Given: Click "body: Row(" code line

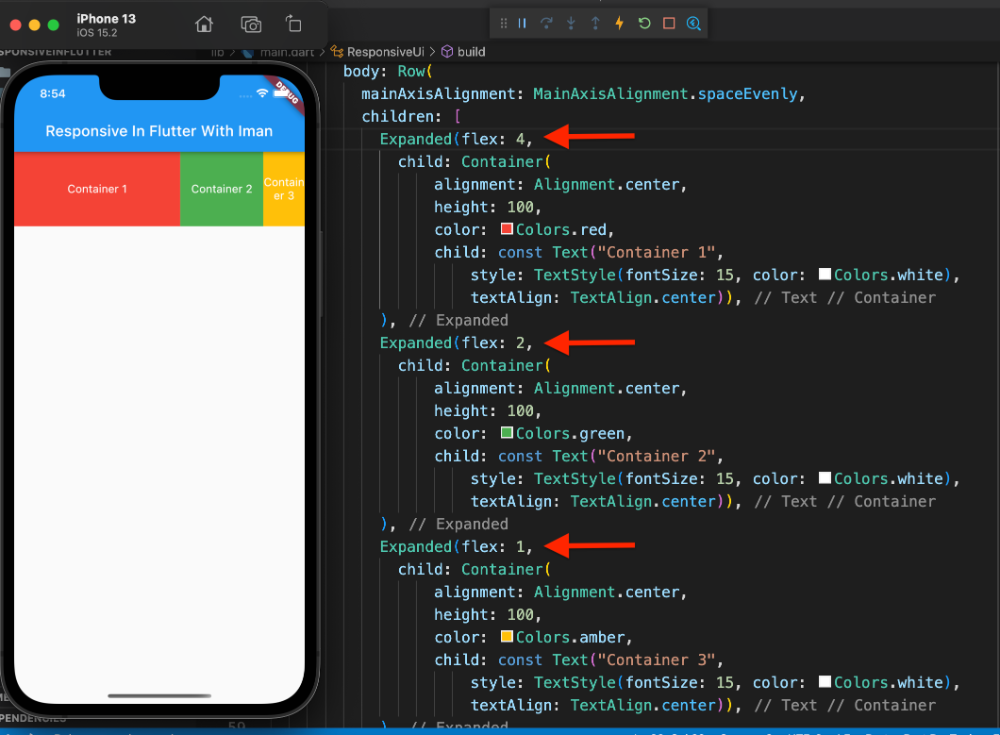Looking at the screenshot, I should pos(388,71).
